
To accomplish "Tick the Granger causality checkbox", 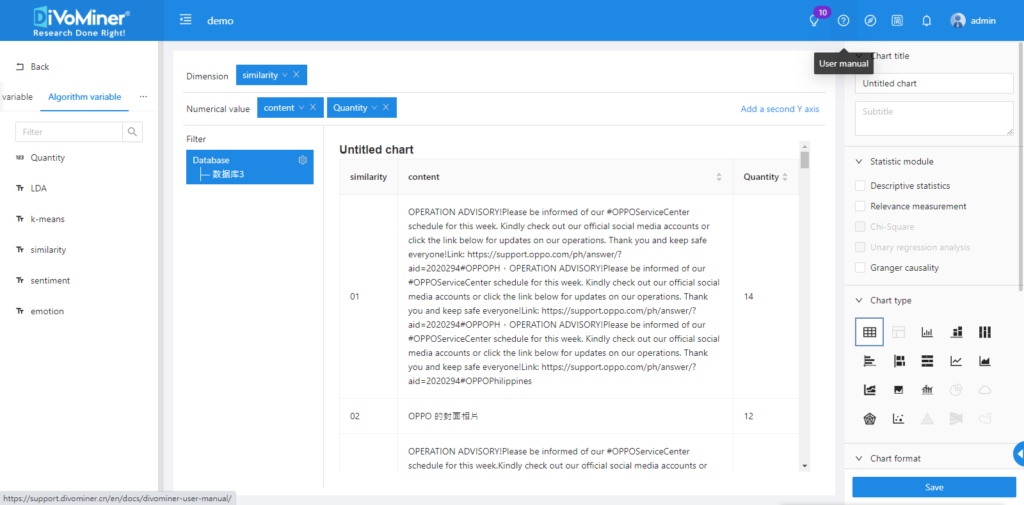I will (860, 268).
